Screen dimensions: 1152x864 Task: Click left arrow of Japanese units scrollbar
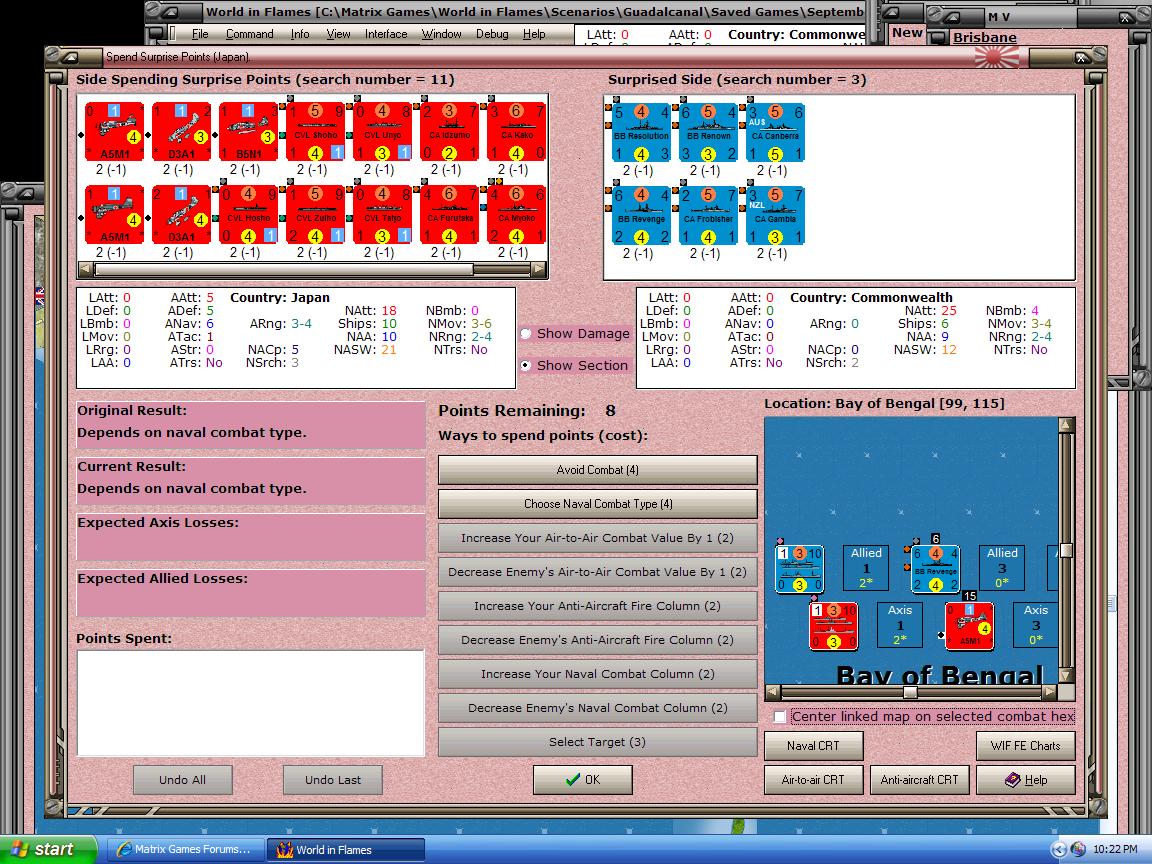coord(85,270)
